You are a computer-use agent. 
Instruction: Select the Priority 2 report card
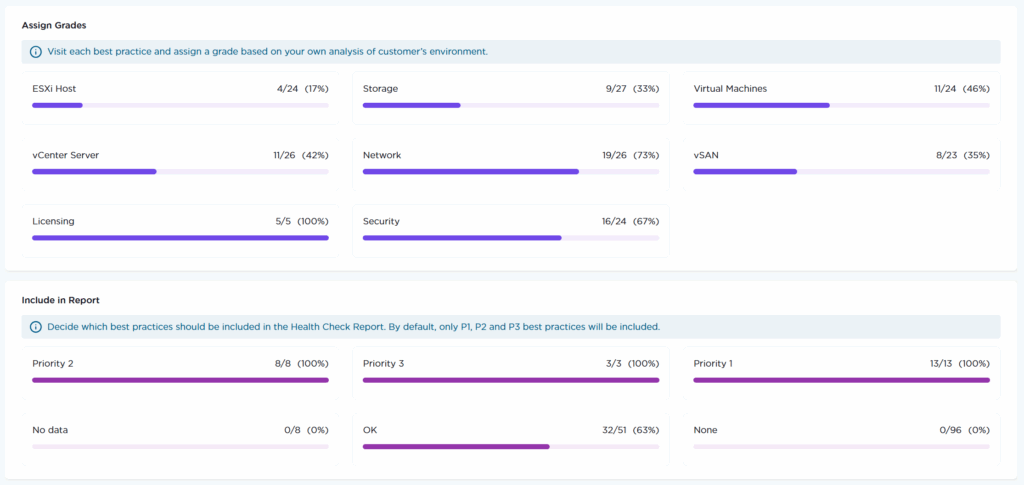pyautogui.click(x=180, y=372)
